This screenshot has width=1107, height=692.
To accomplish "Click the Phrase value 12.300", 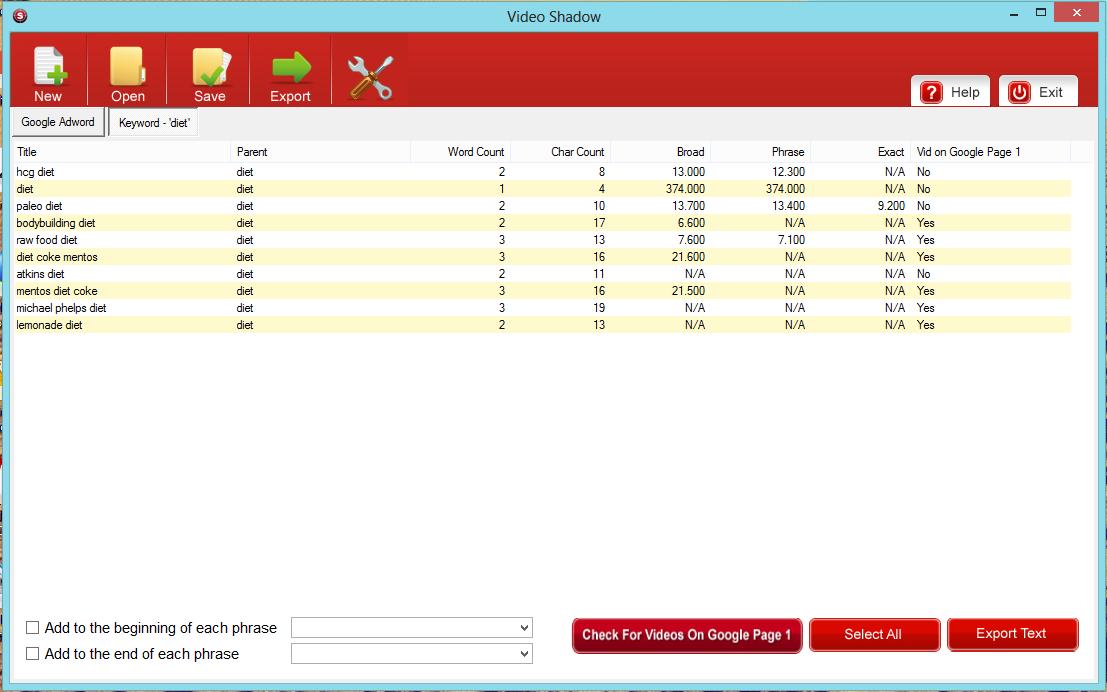I will (x=789, y=172).
